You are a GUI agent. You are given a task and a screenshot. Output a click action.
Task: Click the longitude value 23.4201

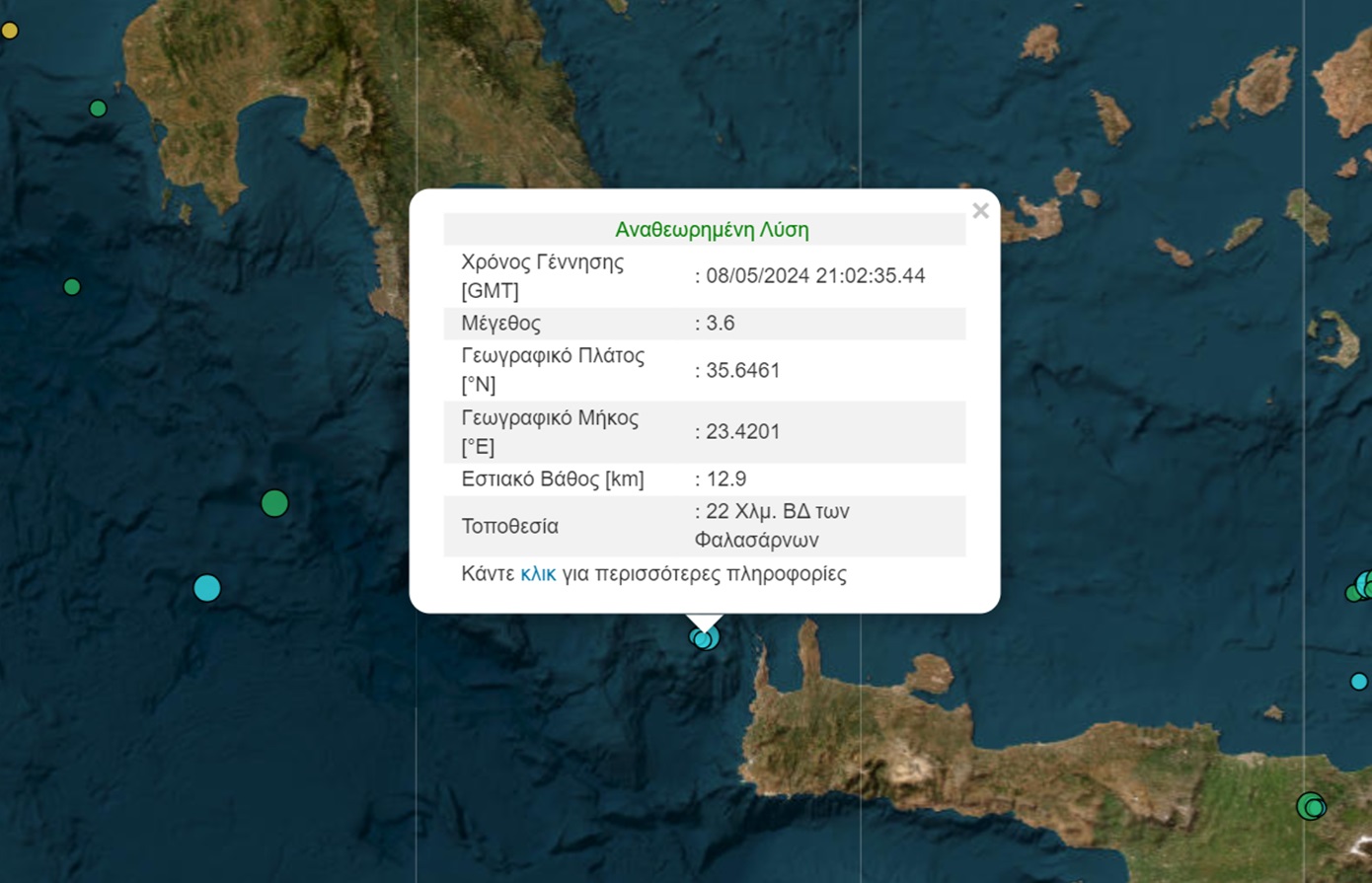click(x=742, y=432)
